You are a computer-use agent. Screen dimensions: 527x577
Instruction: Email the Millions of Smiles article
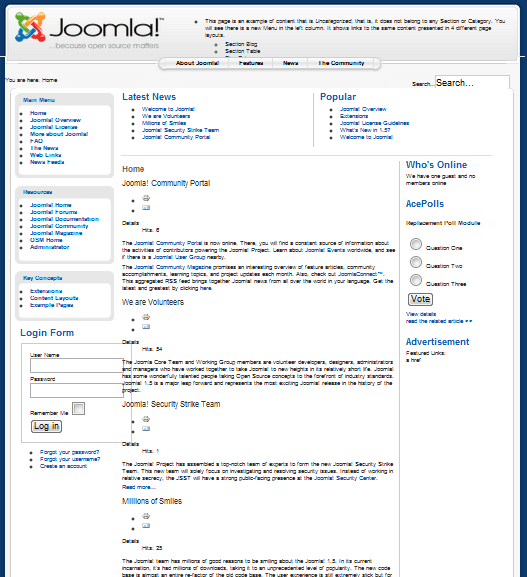(x=146, y=526)
